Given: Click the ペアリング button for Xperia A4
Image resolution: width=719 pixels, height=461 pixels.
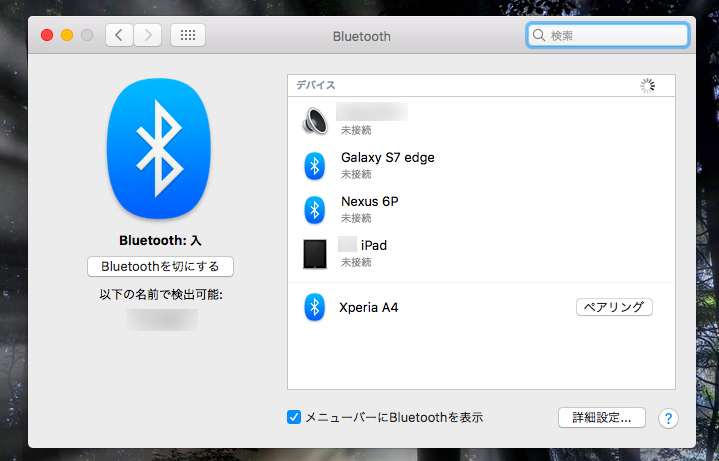Looking at the screenshot, I should (614, 307).
